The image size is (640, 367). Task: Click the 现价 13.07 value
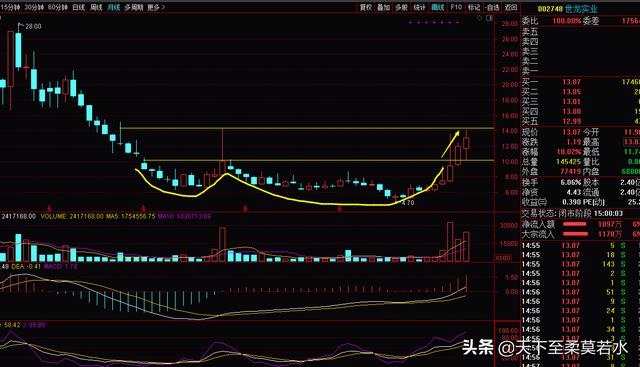(571, 132)
